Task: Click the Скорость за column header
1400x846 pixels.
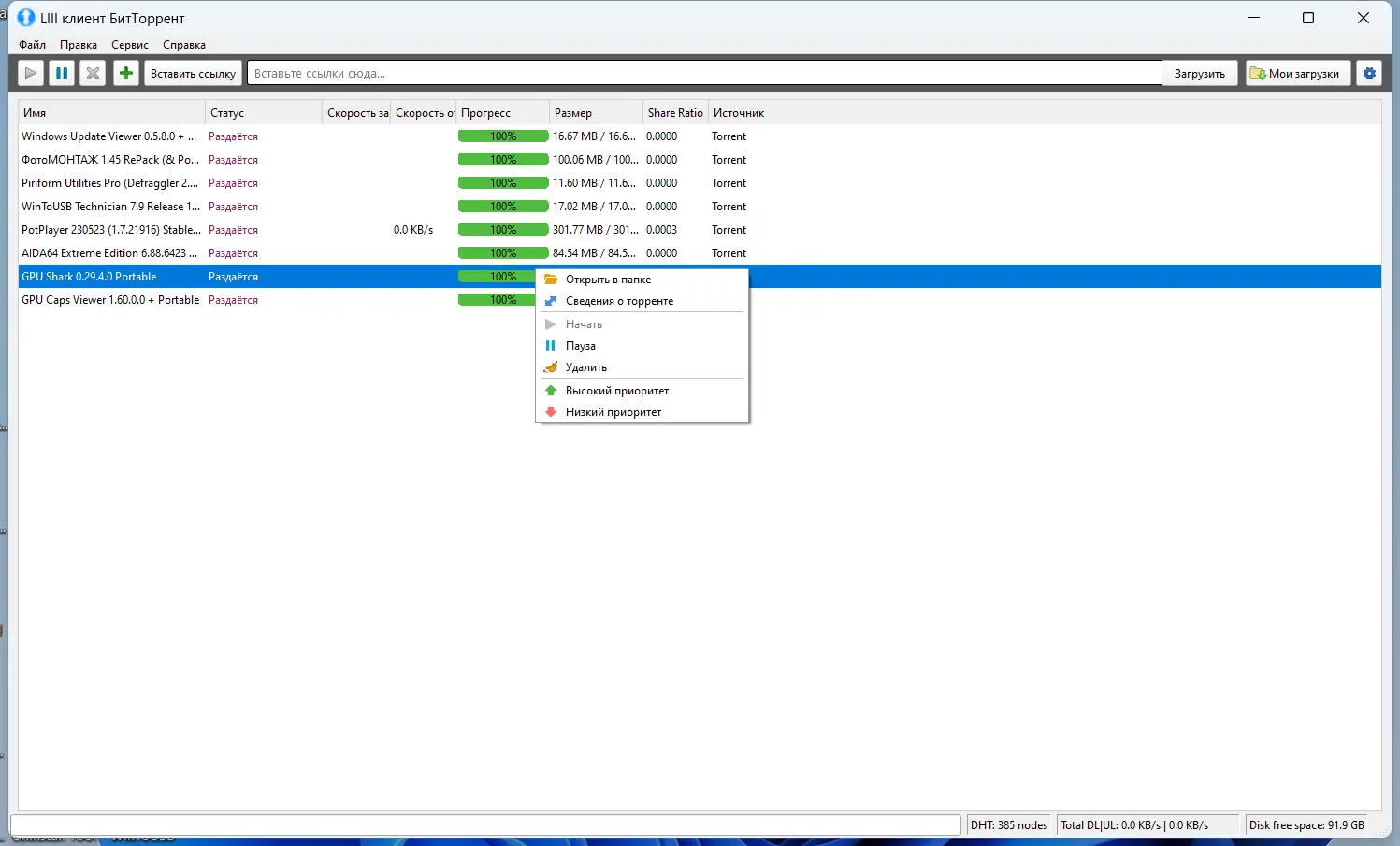Action: click(x=357, y=113)
